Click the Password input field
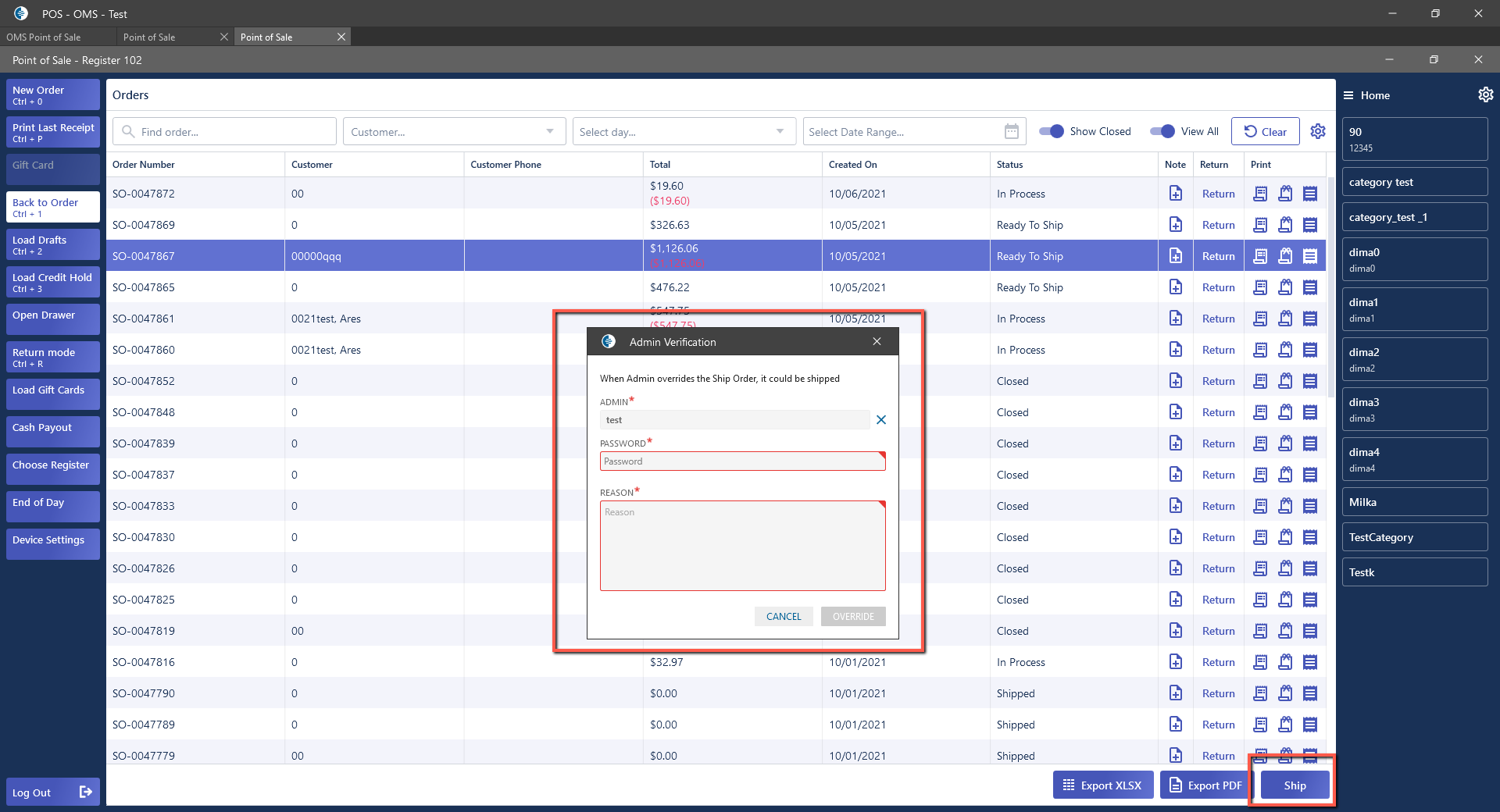1500x812 pixels. [x=742, y=461]
